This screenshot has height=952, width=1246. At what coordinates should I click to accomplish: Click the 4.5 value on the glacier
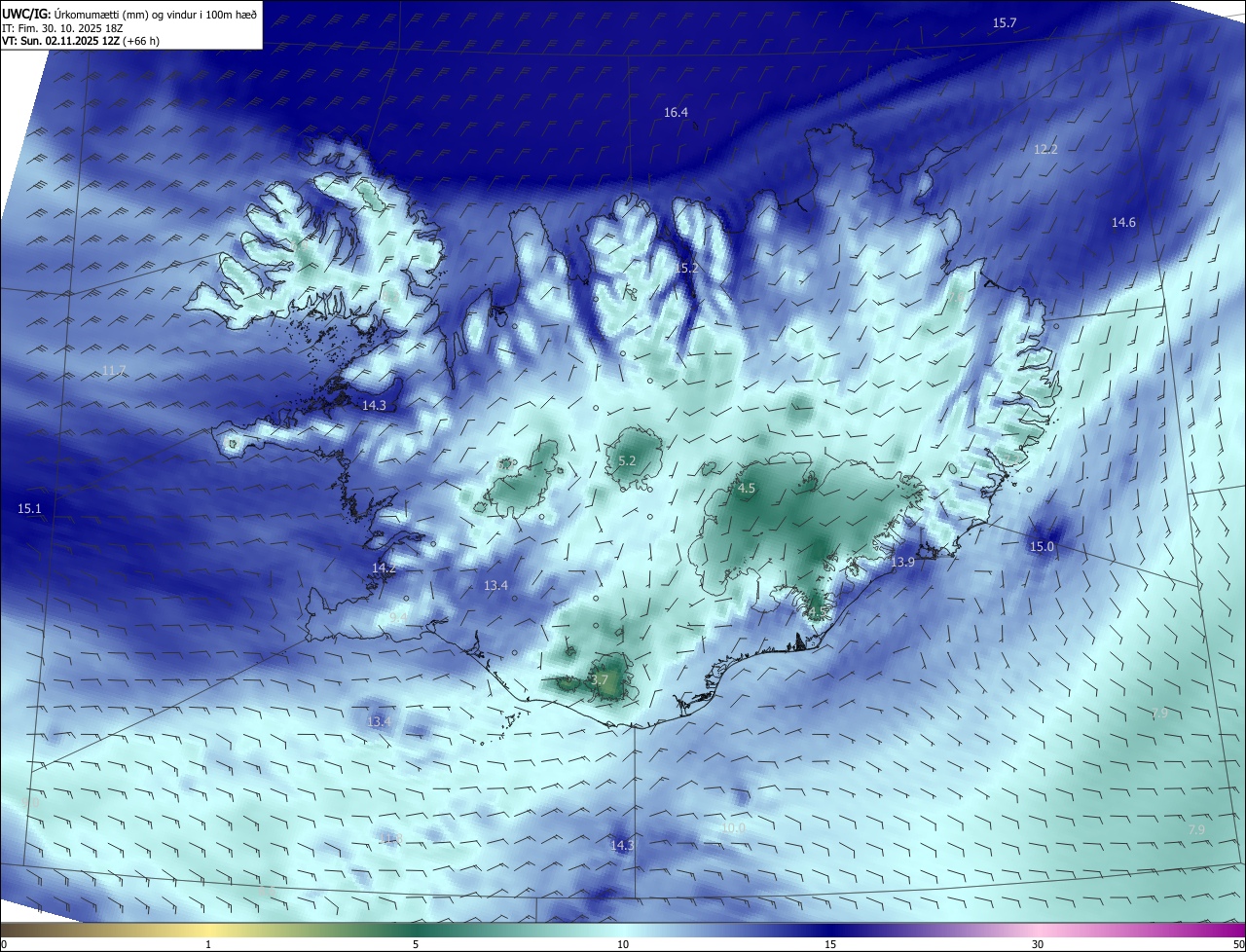coord(747,489)
